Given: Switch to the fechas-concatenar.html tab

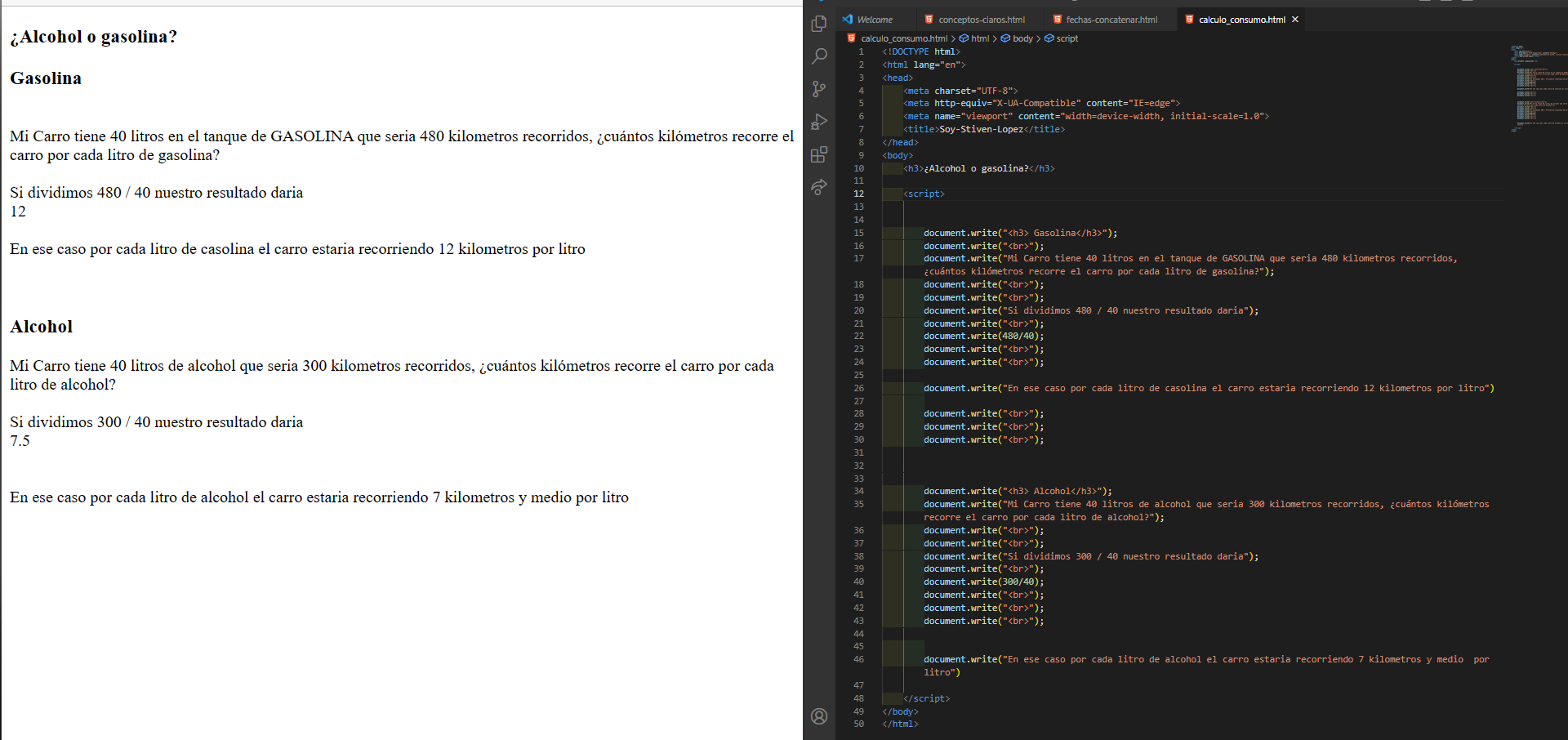Looking at the screenshot, I should [x=1111, y=20].
